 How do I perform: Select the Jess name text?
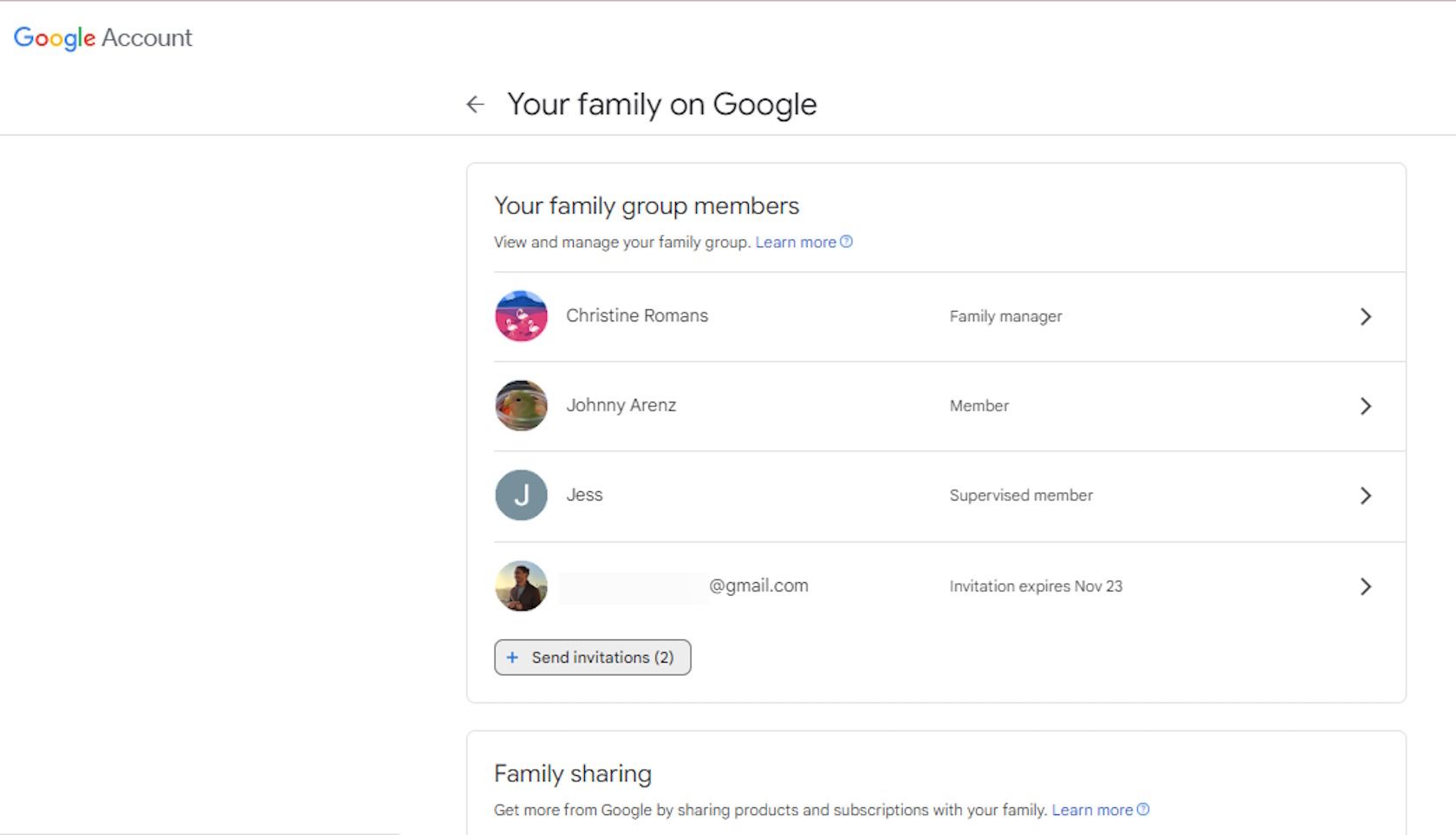[584, 495]
